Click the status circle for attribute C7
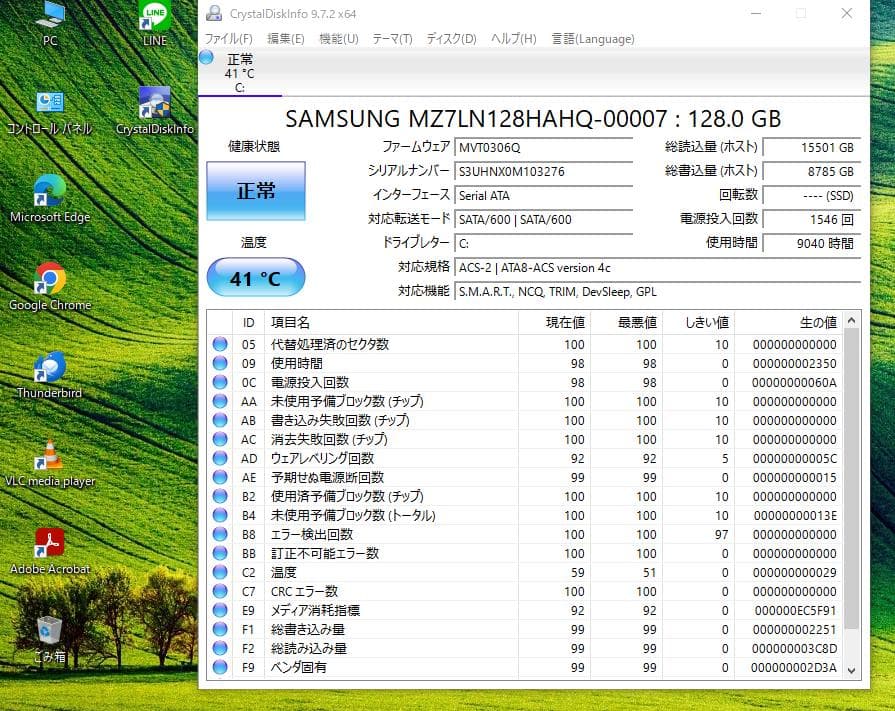Viewport: 895px width, 711px height. tap(220, 591)
